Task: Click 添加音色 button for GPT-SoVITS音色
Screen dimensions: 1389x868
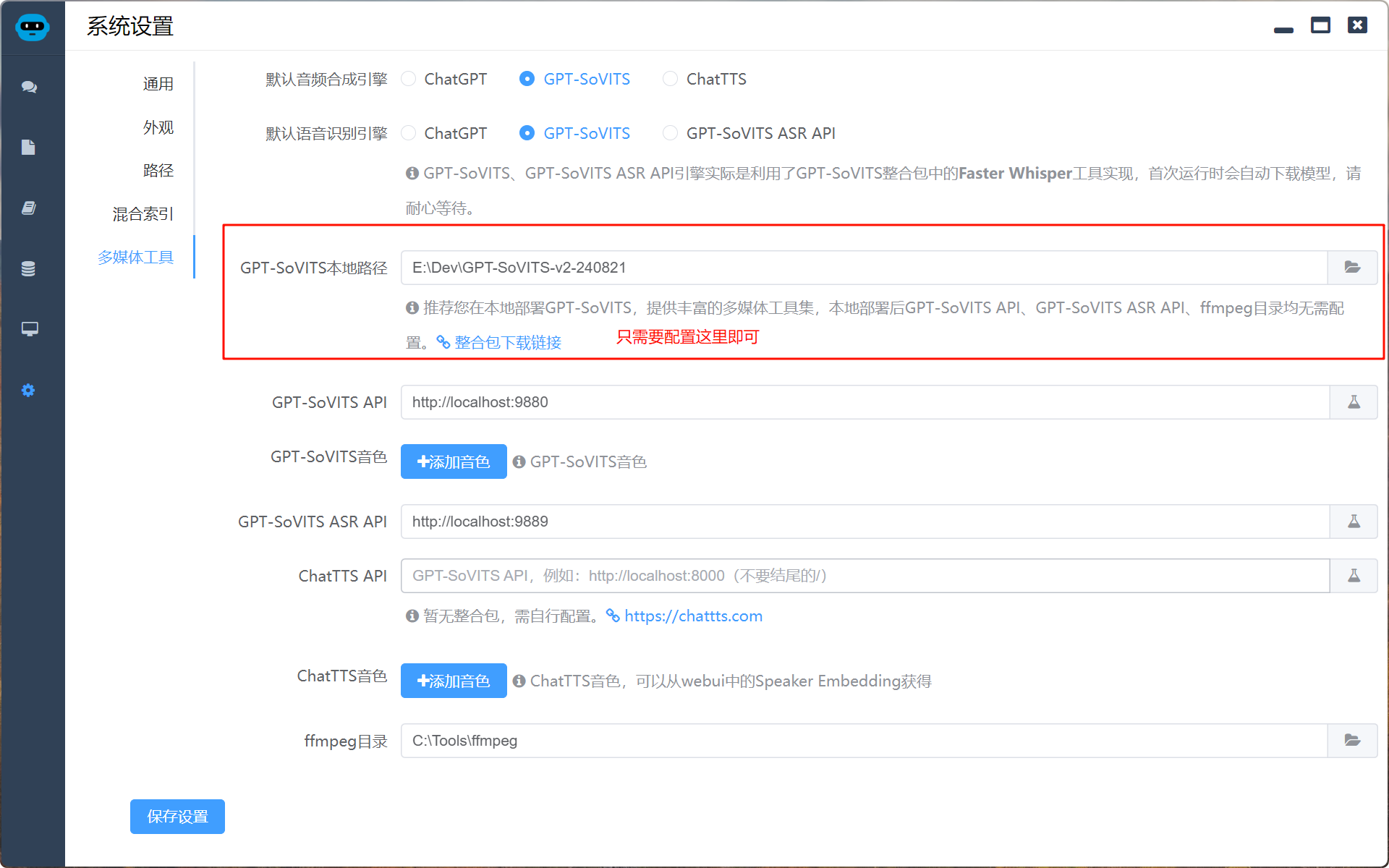Action: (x=454, y=461)
